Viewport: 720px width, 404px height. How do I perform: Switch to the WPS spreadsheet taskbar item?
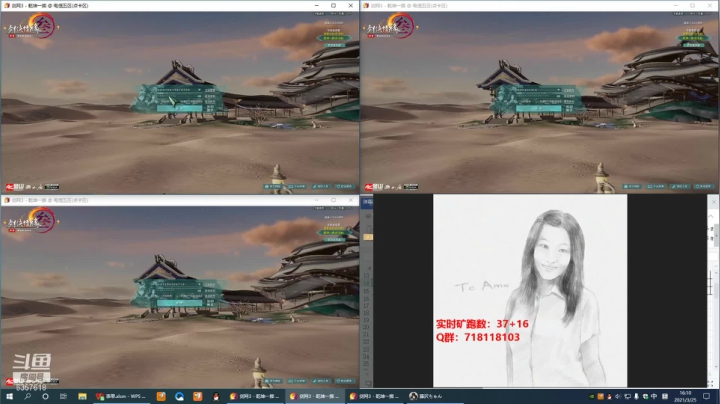pos(121,396)
